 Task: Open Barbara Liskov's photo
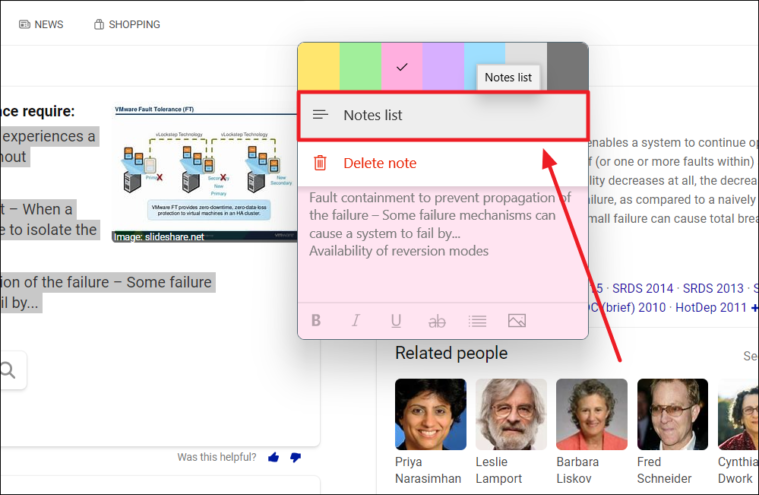pos(592,414)
